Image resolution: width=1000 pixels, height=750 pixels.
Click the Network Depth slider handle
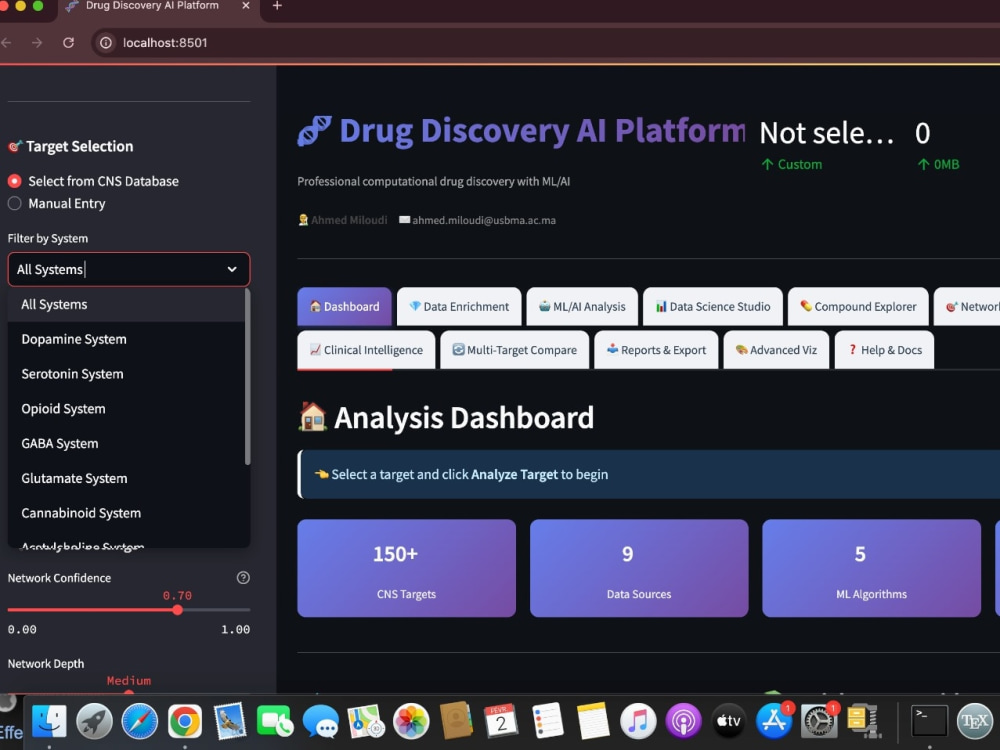tap(129, 693)
